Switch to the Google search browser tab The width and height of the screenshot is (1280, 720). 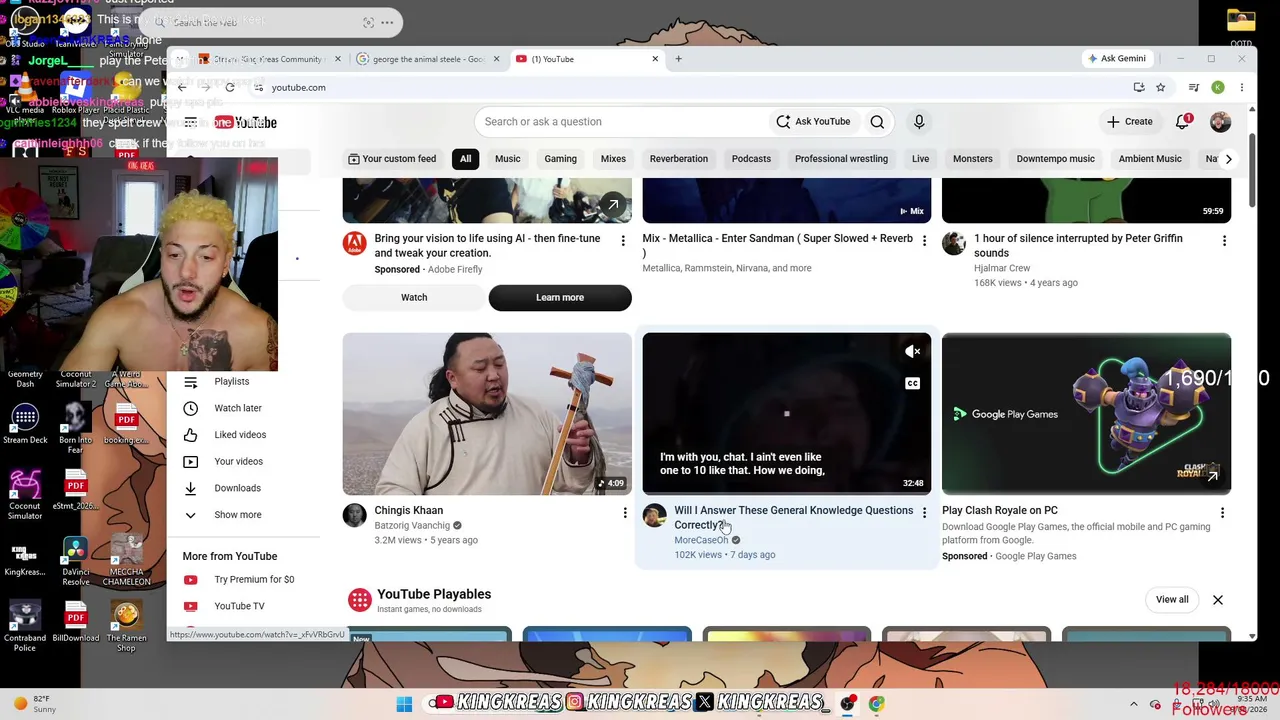[428, 59]
